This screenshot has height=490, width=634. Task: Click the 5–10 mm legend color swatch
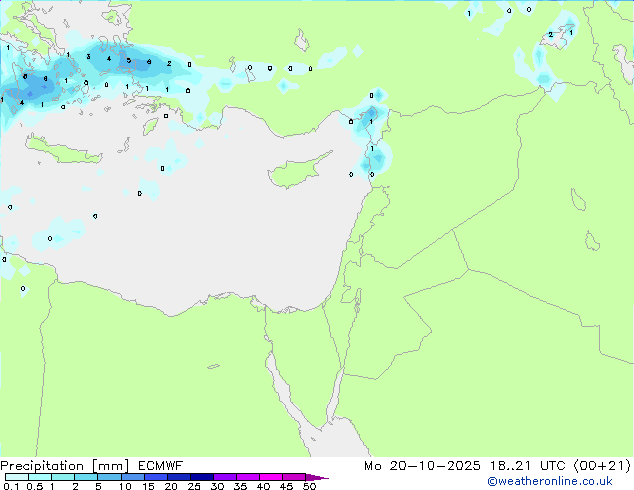tap(109, 477)
